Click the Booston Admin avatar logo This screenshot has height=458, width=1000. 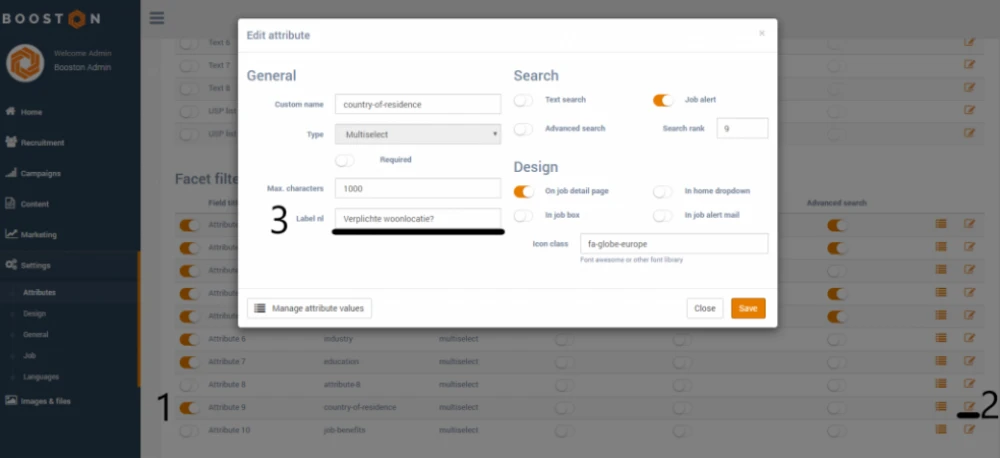pos(24,62)
